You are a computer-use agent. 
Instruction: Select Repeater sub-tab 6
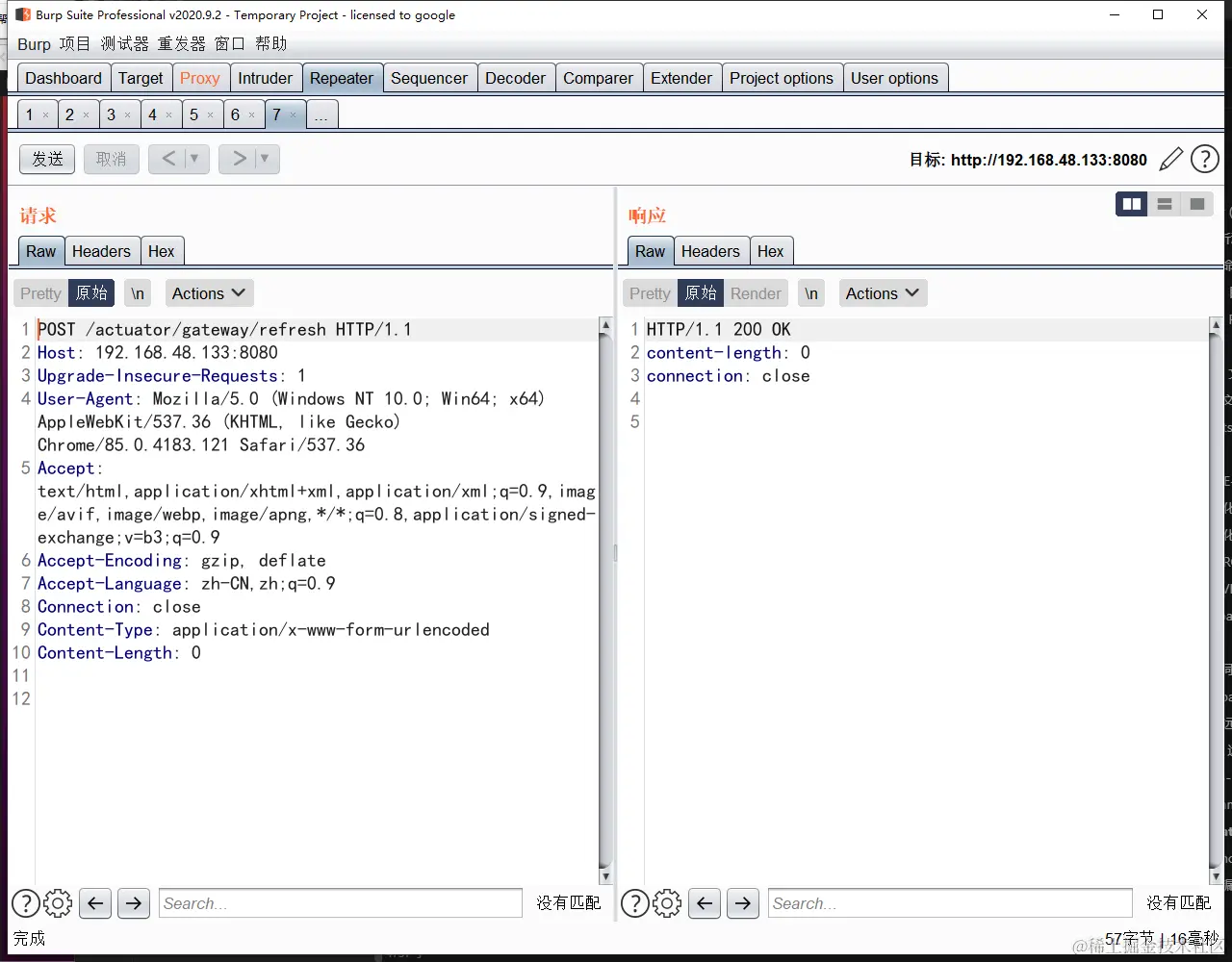(235, 114)
